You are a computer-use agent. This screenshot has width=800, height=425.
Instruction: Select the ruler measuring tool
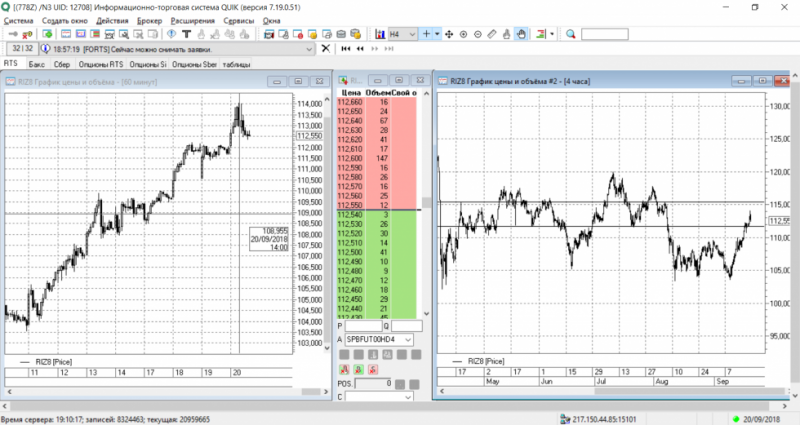click(492, 34)
